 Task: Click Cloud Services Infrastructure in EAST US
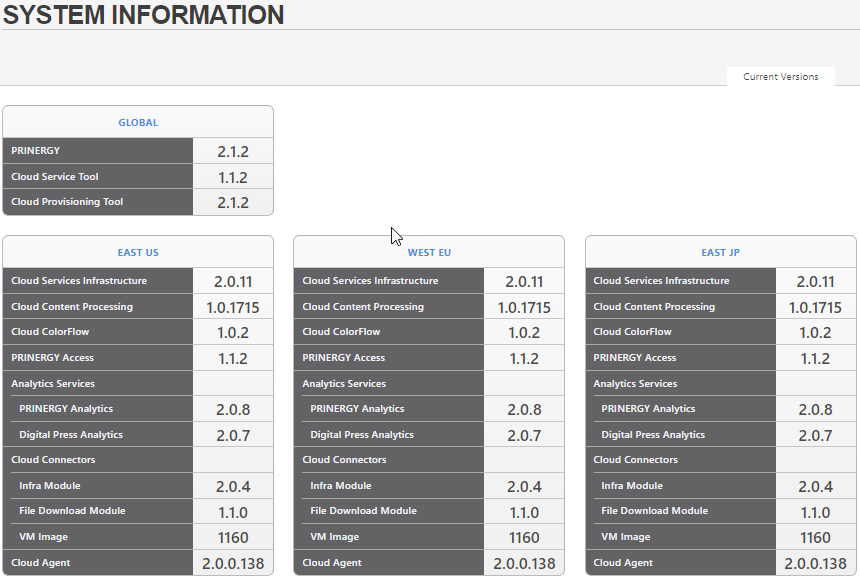pyautogui.click(x=79, y=281)
